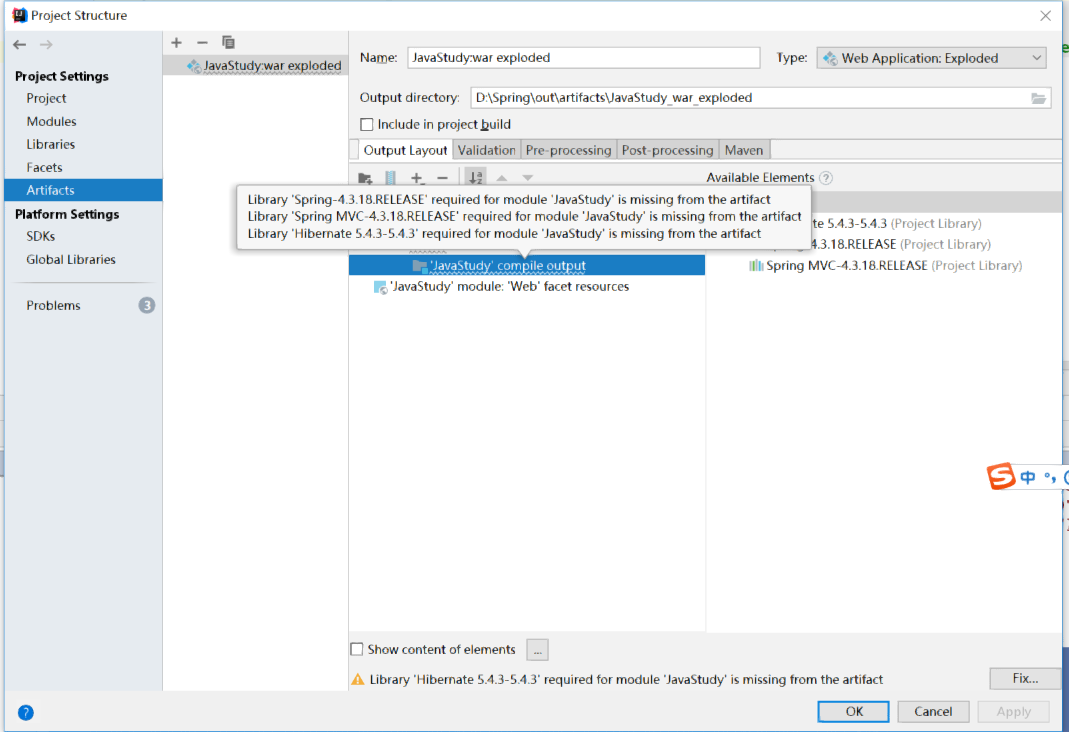Open the Post-processing tab
Viewport: 1069px width, 732px height.
[x=667, y=150]
